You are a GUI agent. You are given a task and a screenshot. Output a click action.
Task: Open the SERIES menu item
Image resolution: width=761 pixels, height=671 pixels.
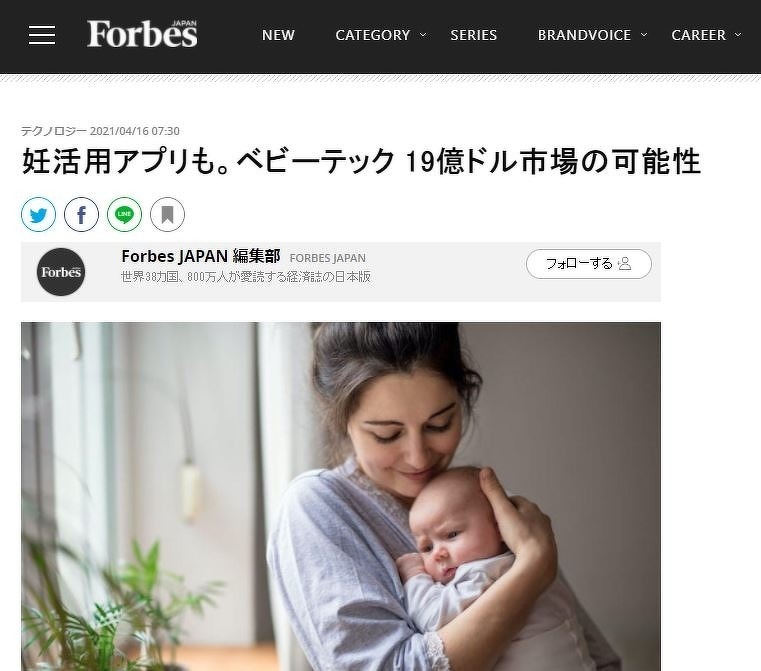[474, 35]
